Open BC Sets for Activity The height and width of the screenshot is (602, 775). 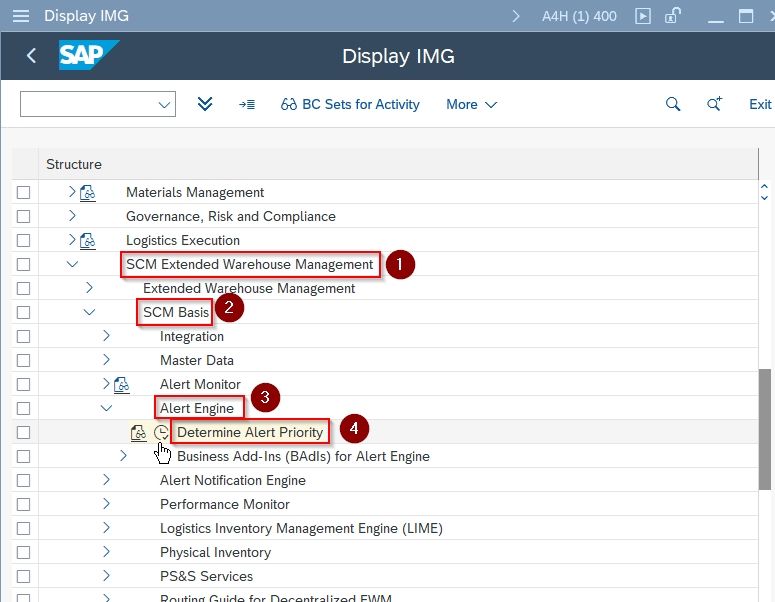point(350,104)
